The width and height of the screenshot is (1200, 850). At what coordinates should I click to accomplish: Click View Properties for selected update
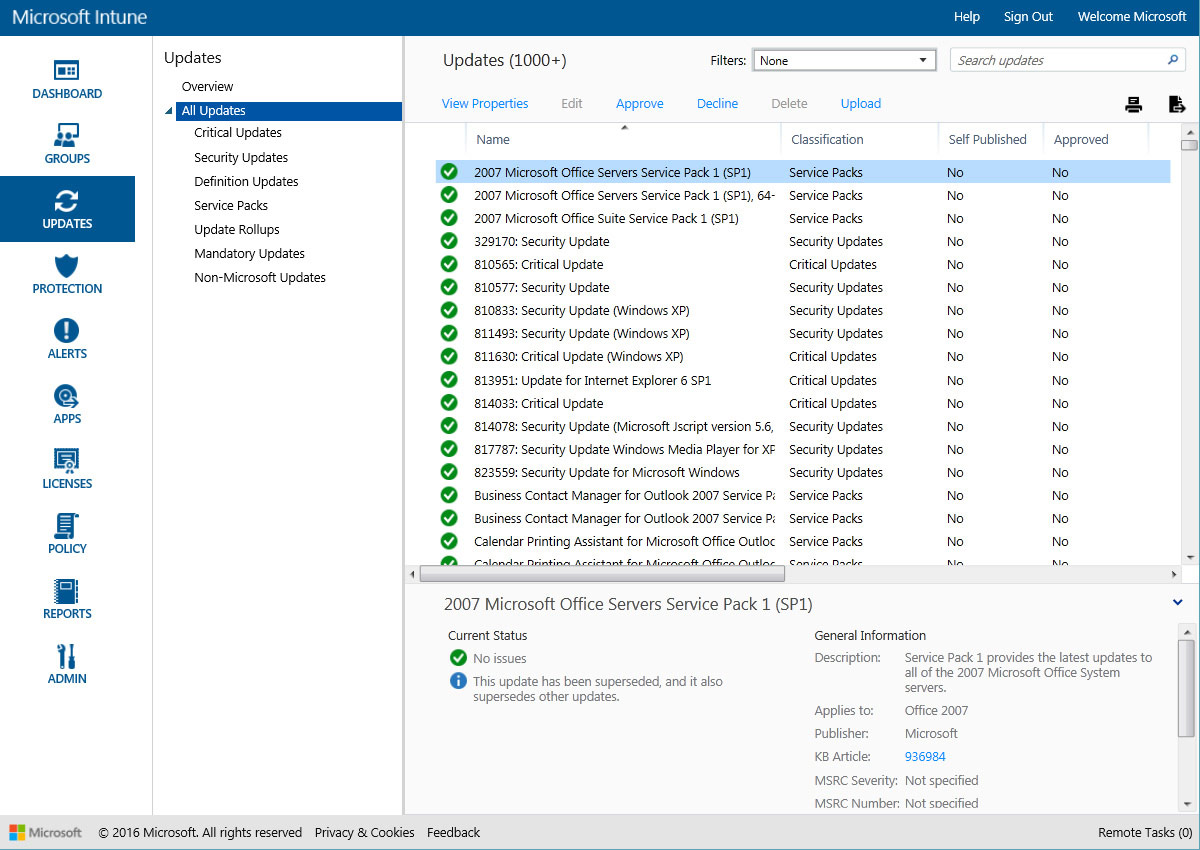[485, 103]
